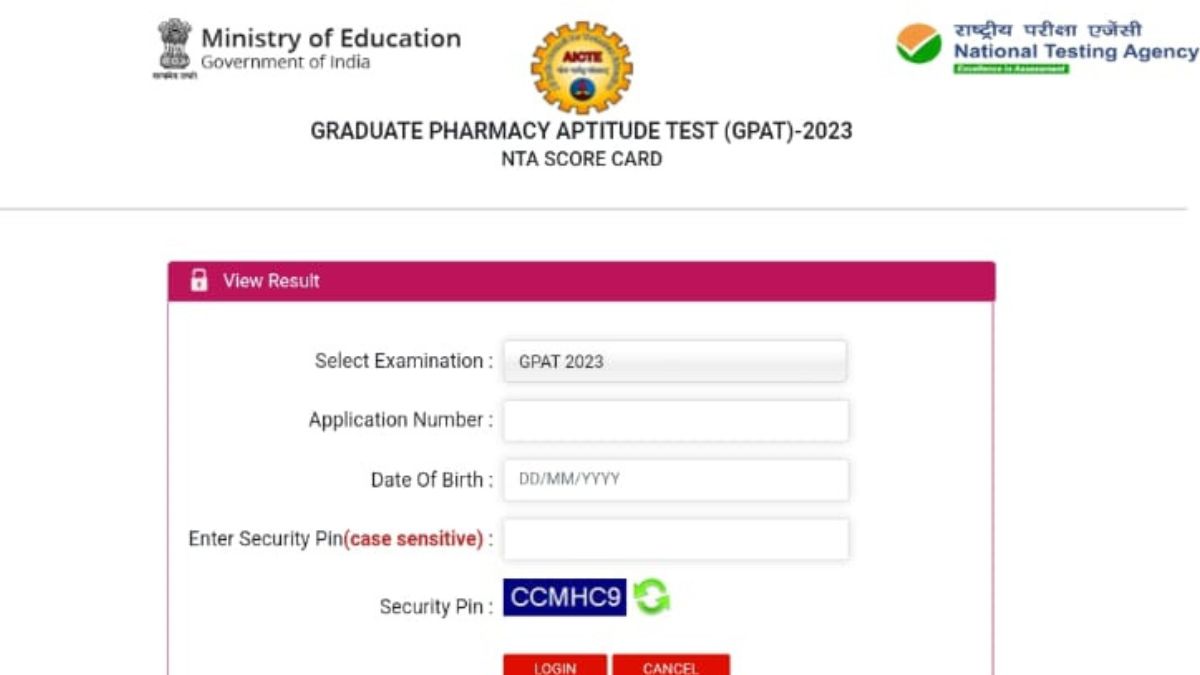
Task: Click the green refresh arrows icon
Action: pos(651,599)
